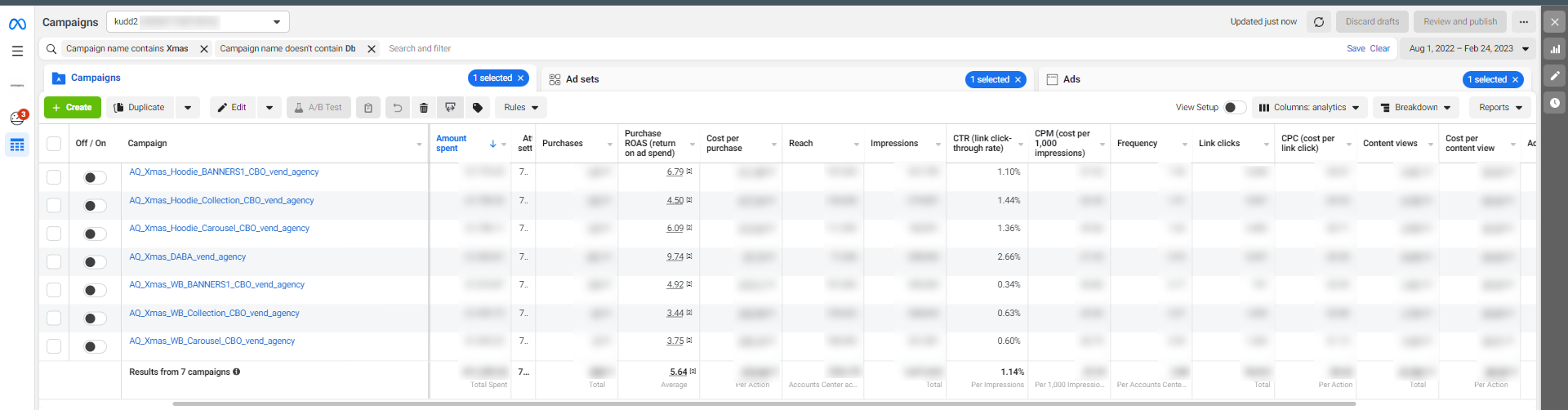
Task: Open the Breakdown dropdown
Action: pos(1417,108)
